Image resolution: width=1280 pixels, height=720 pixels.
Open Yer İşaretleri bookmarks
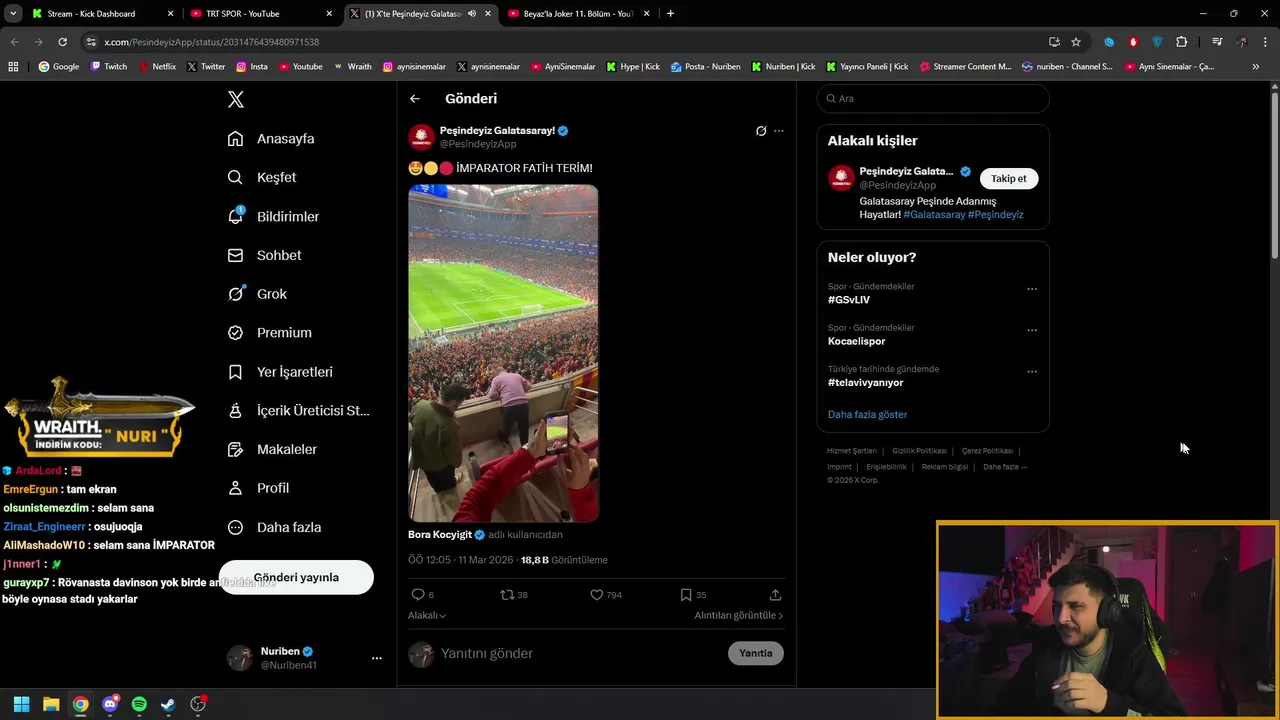point(280,372)
